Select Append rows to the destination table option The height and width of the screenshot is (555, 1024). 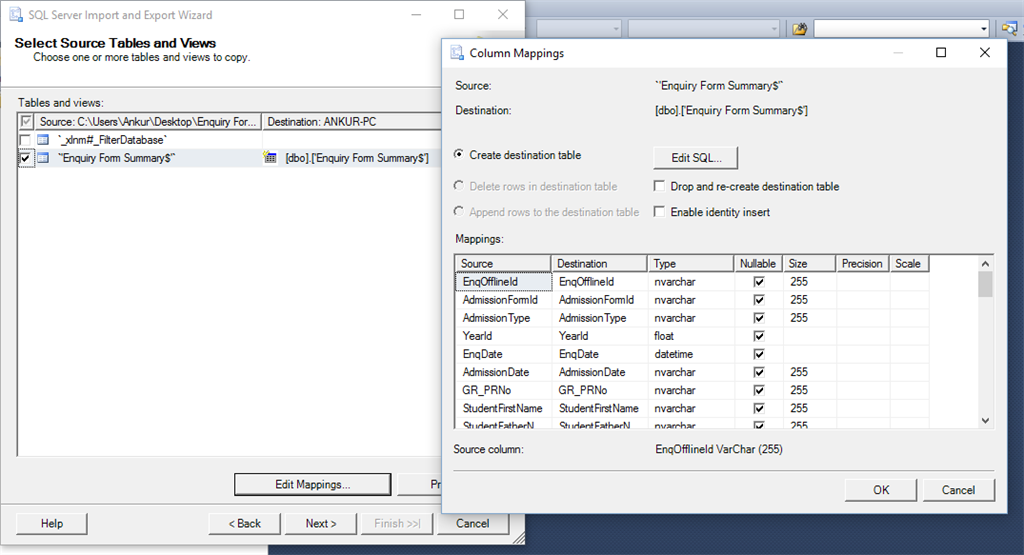(x=459, y=212)
